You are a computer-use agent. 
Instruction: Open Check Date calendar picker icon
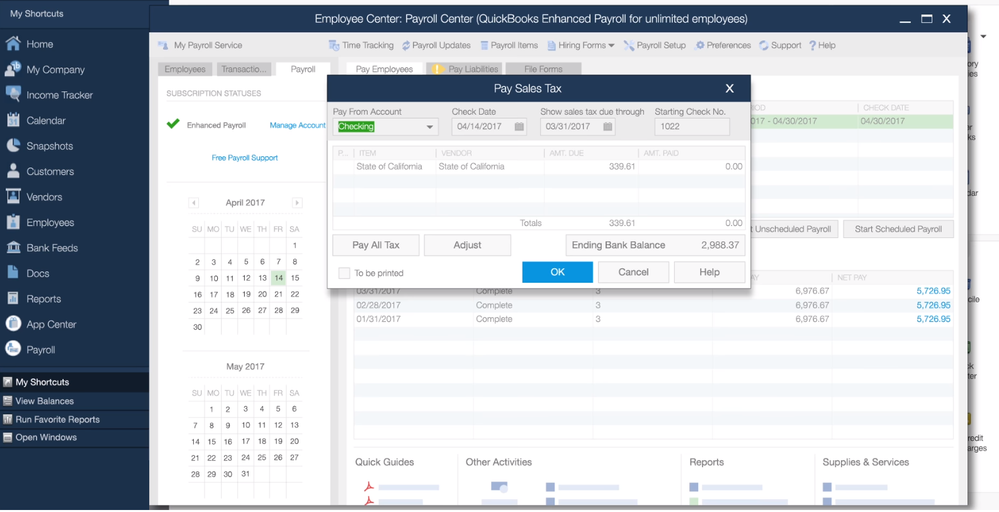519,127
